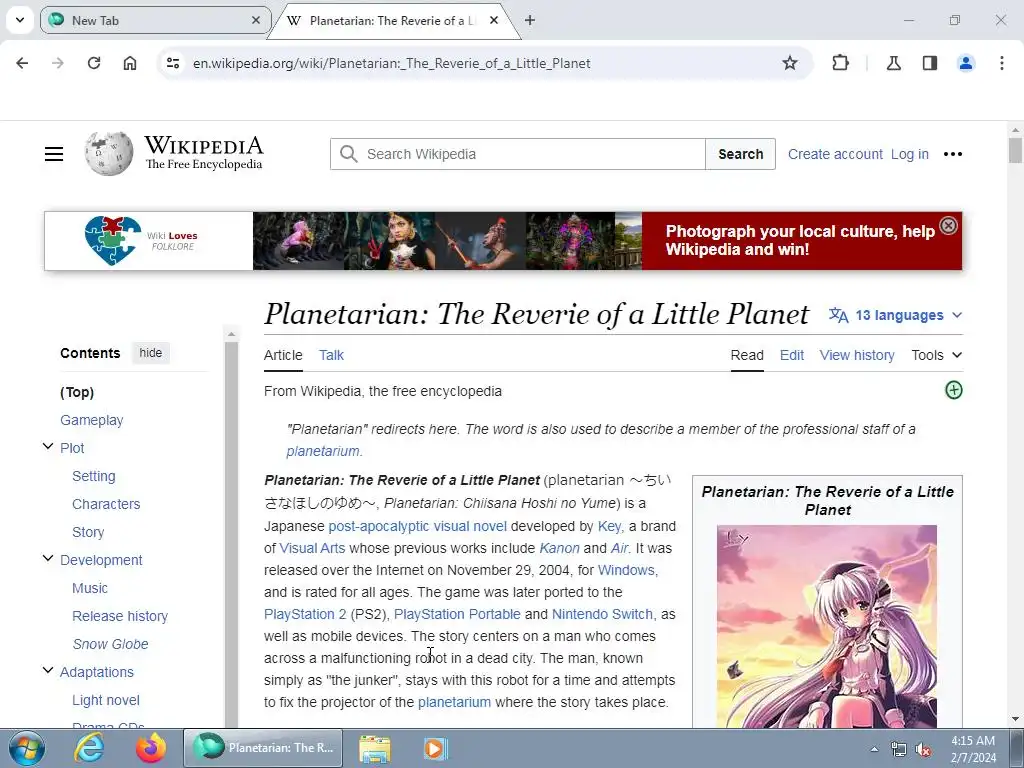Click the Wikipedia globe logo
The height and width of the screenshot is (768, 1024).
108,153
